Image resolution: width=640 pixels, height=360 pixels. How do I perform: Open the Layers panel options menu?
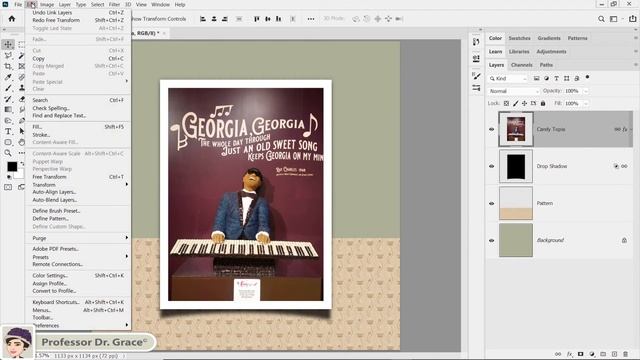coord(635,65)
